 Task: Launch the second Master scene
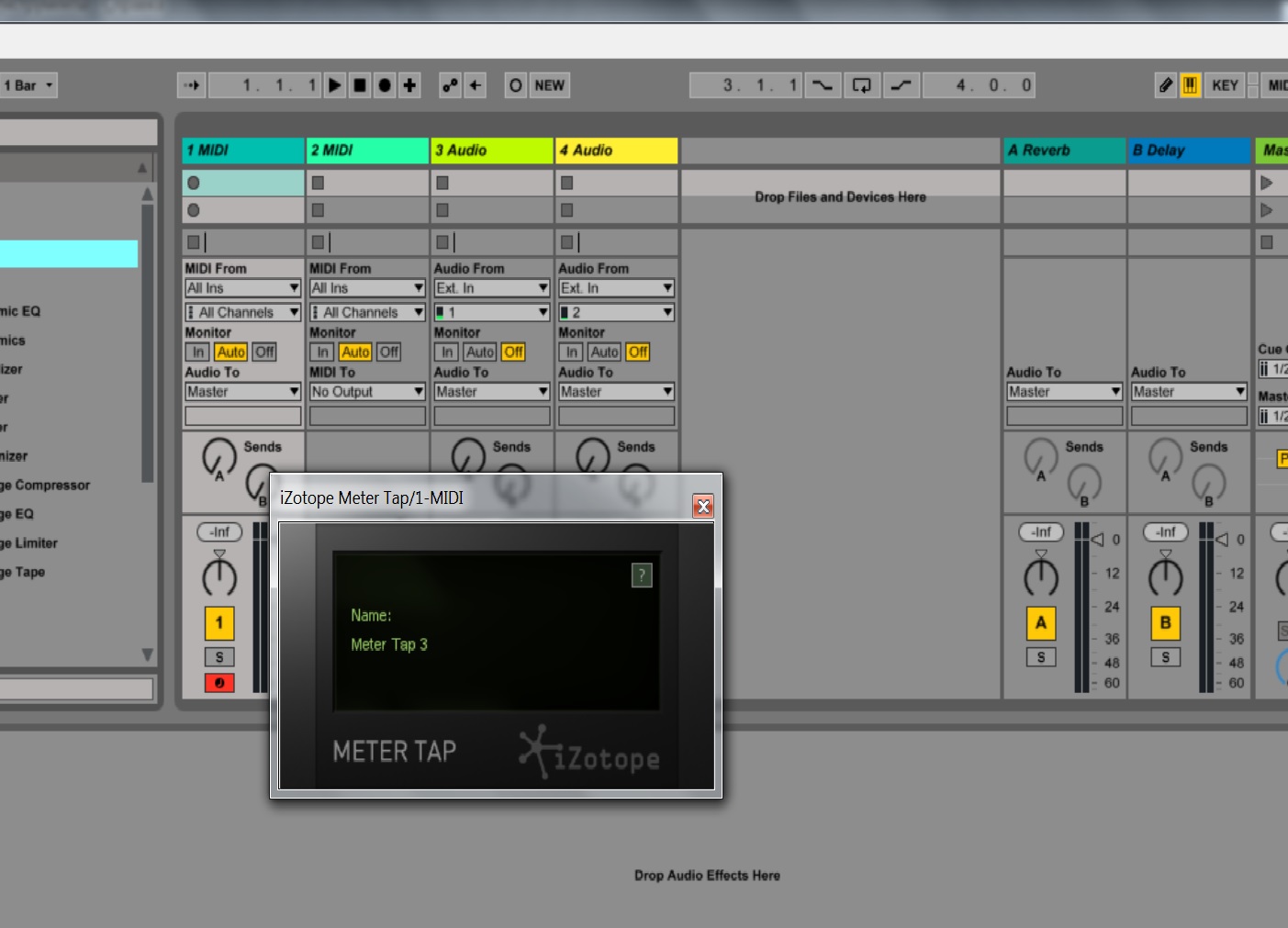[x=1267, y=210]
